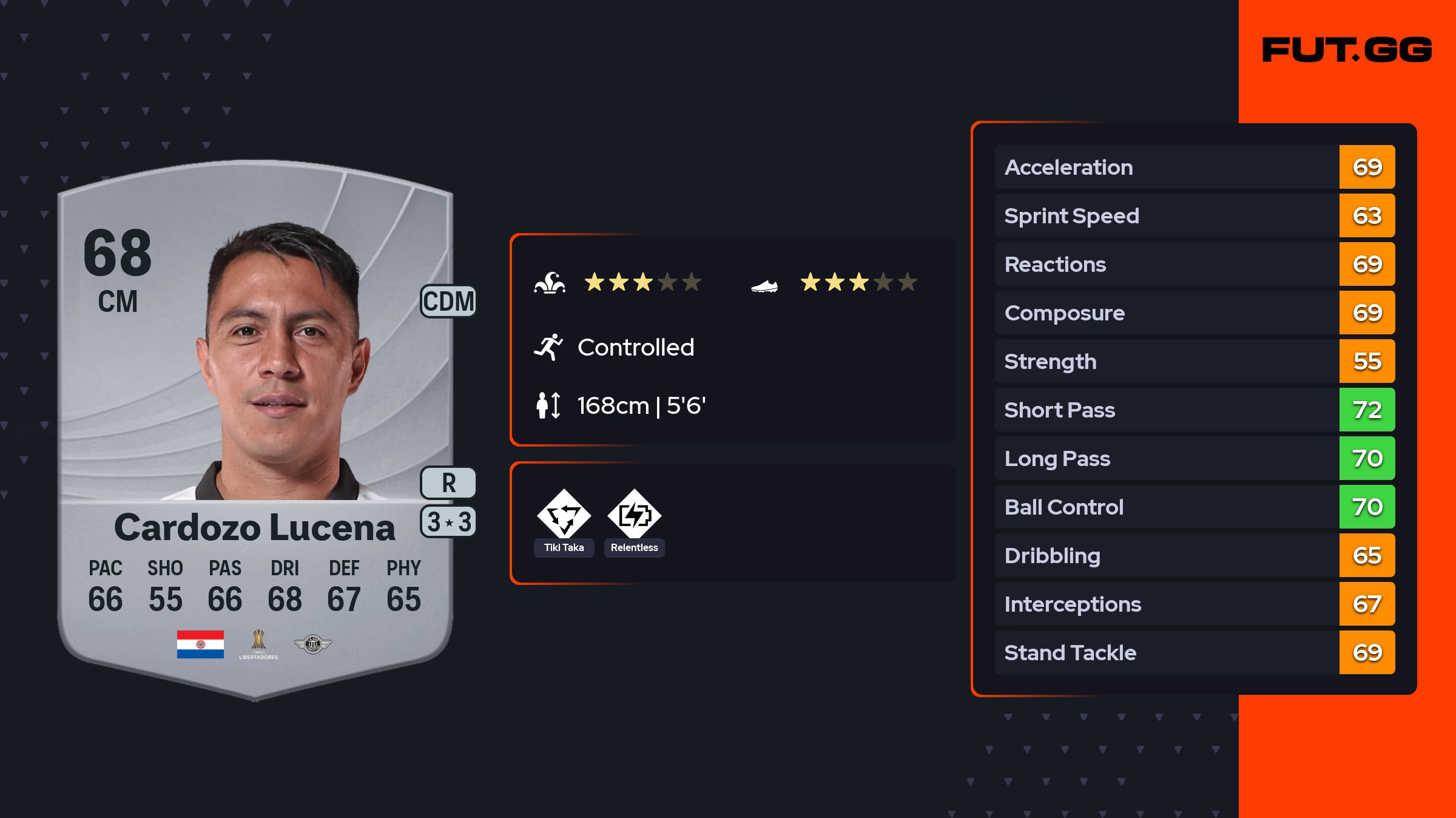1456x818 pixels.
Task: Click the skill moves jester icon
Action: pos(550,283)
